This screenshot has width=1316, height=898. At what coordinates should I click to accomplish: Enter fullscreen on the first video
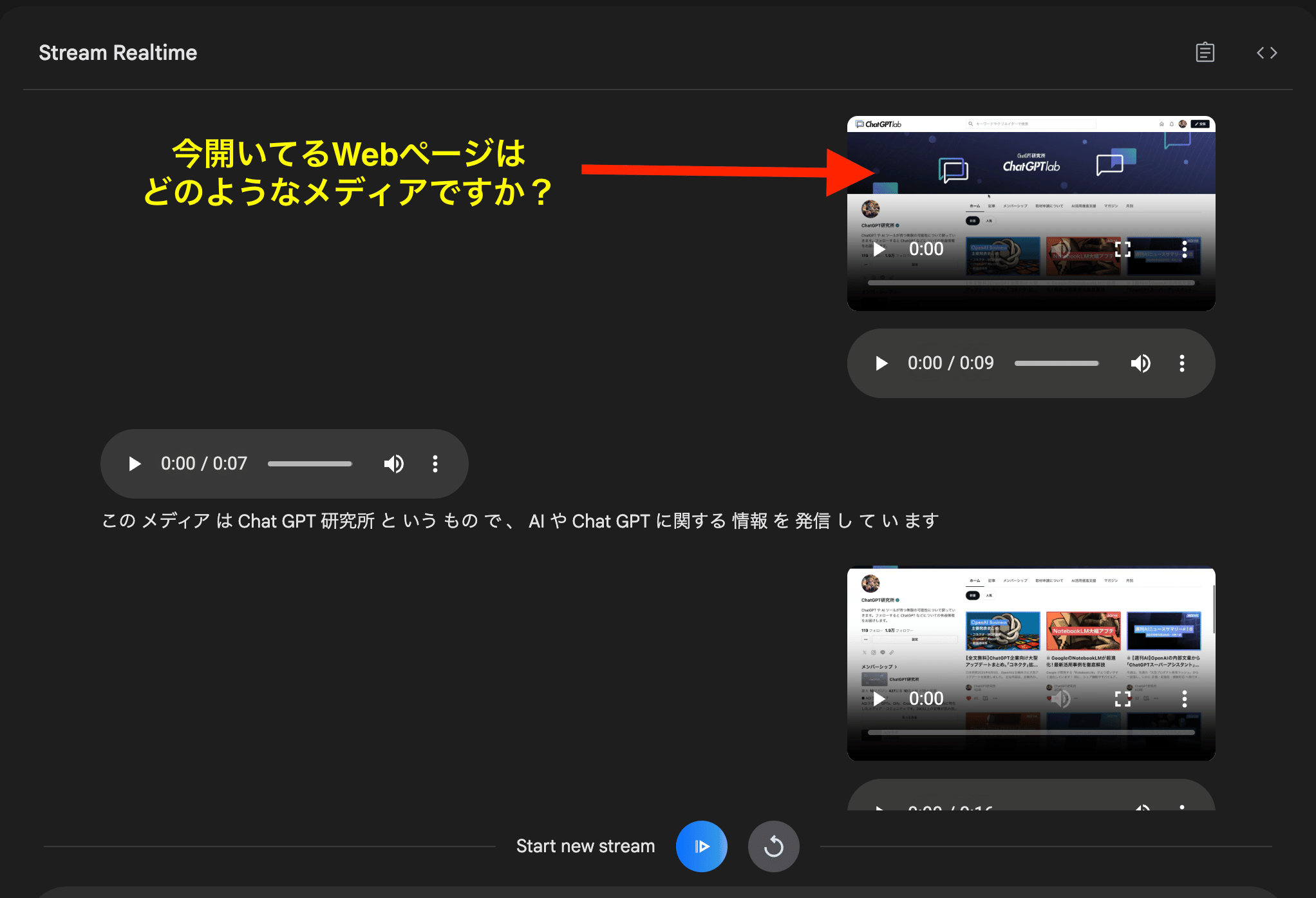[1122, 249]
